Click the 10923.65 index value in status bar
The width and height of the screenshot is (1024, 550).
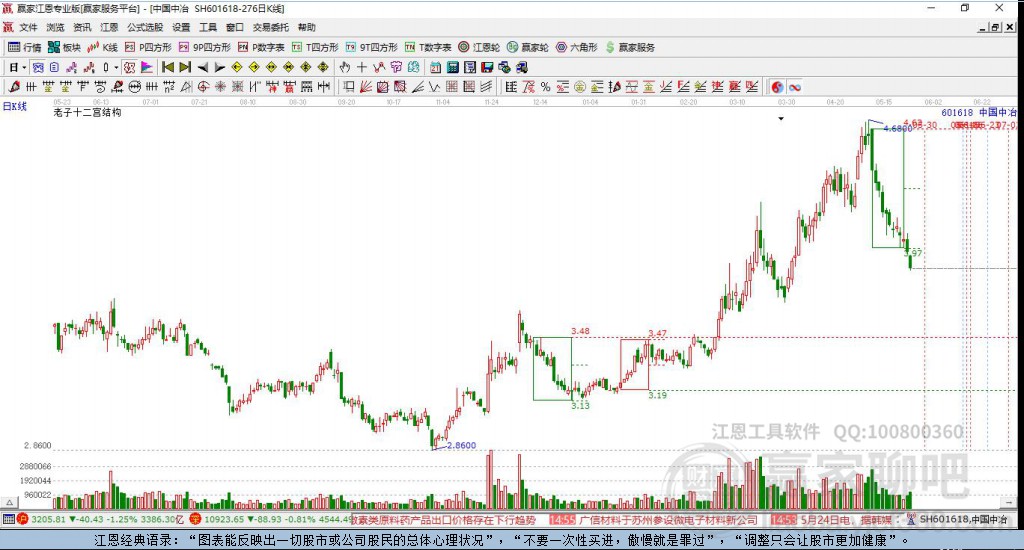click(227, 520)
